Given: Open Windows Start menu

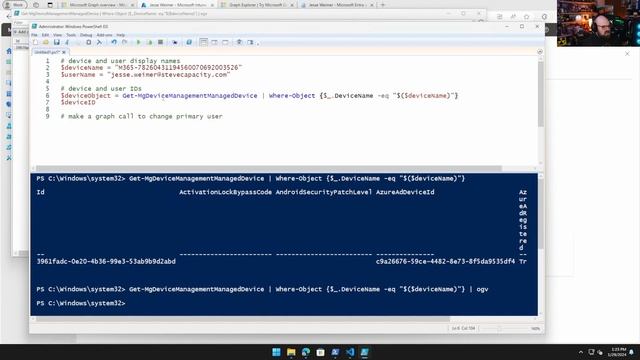Looking at the screenshot, I should point(276,352).
